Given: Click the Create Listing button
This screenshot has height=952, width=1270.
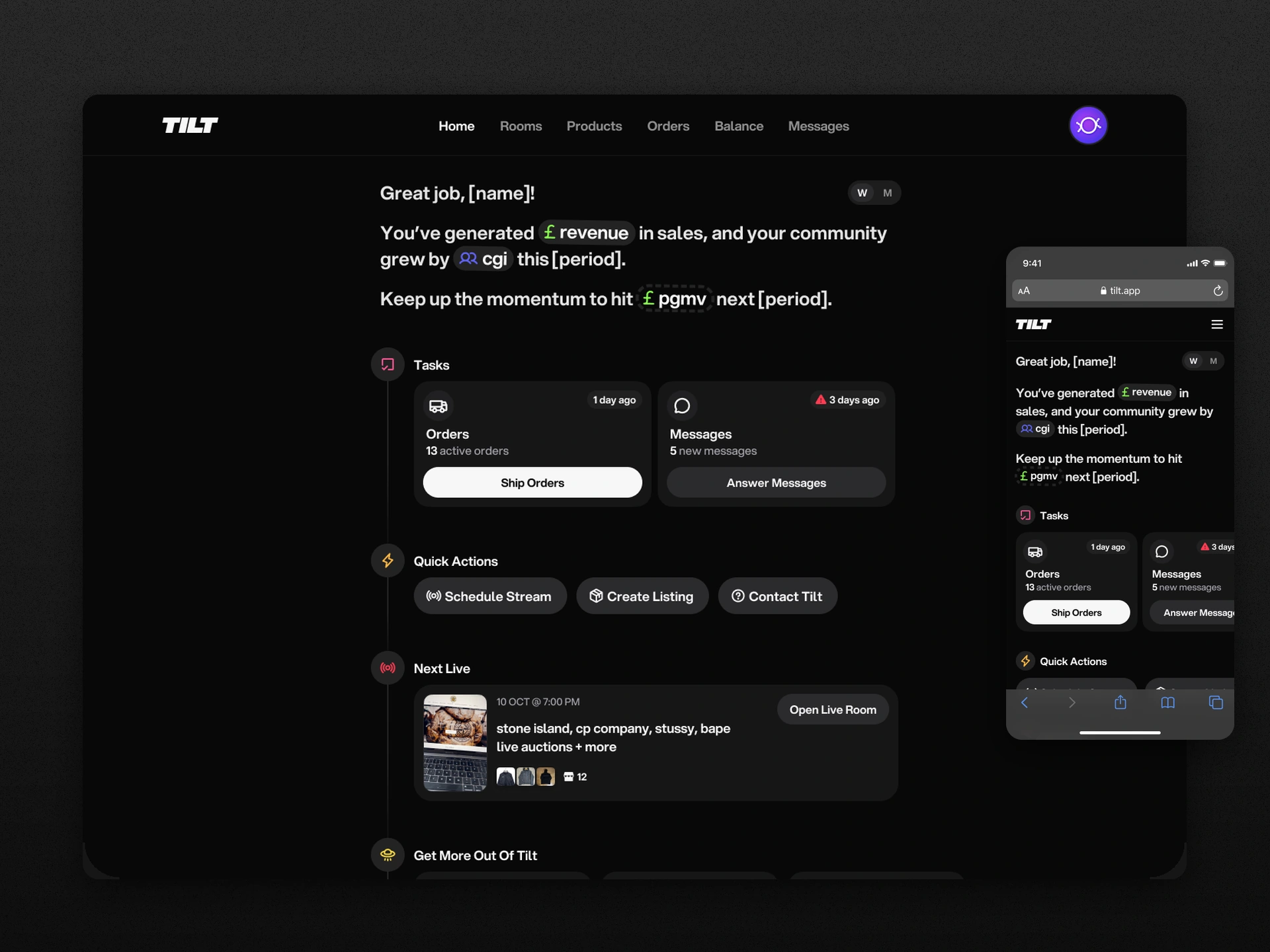Looking at the screenshot, I should [x=642, y=596].
